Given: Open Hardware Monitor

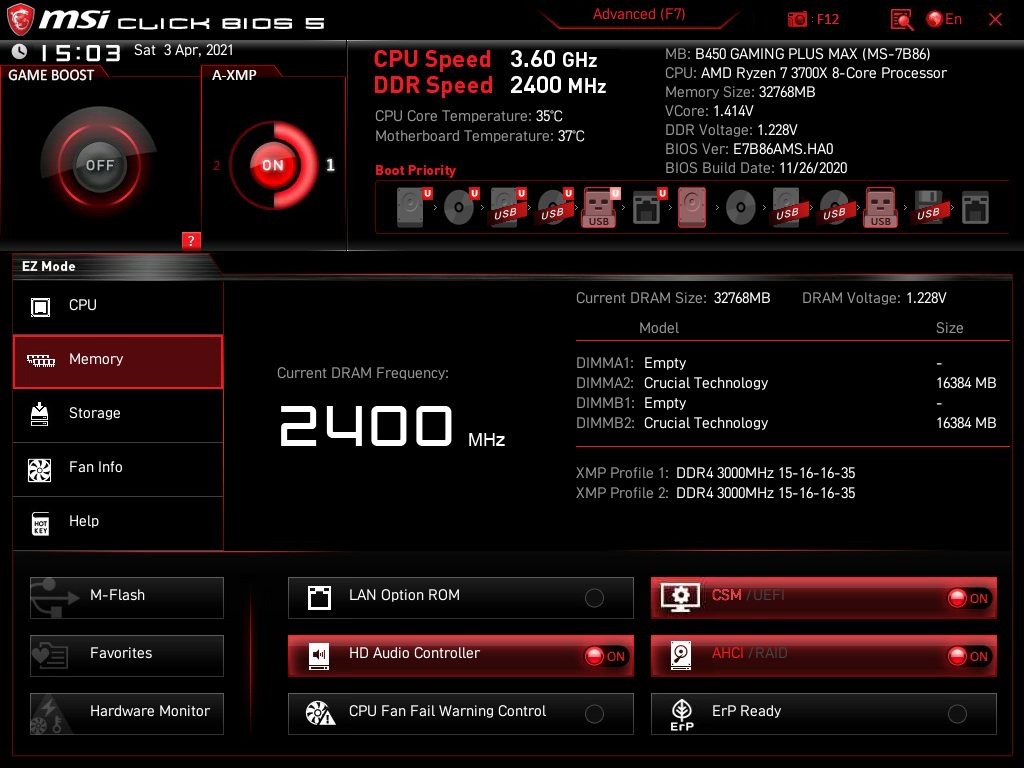Looking at the screenshot, I should (x=127, y=714).
